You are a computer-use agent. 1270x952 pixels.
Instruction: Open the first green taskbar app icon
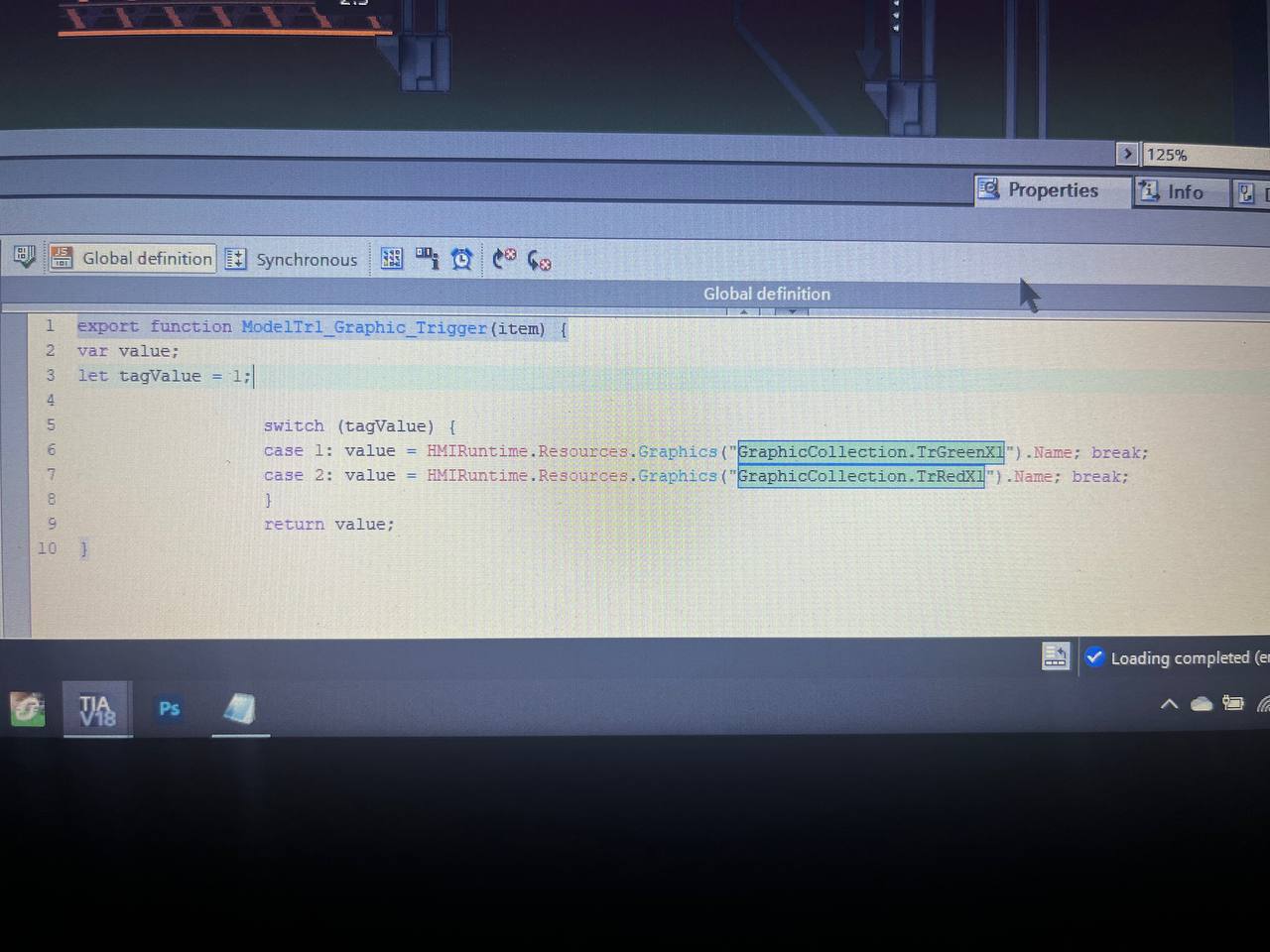click(x=27, y=709)
